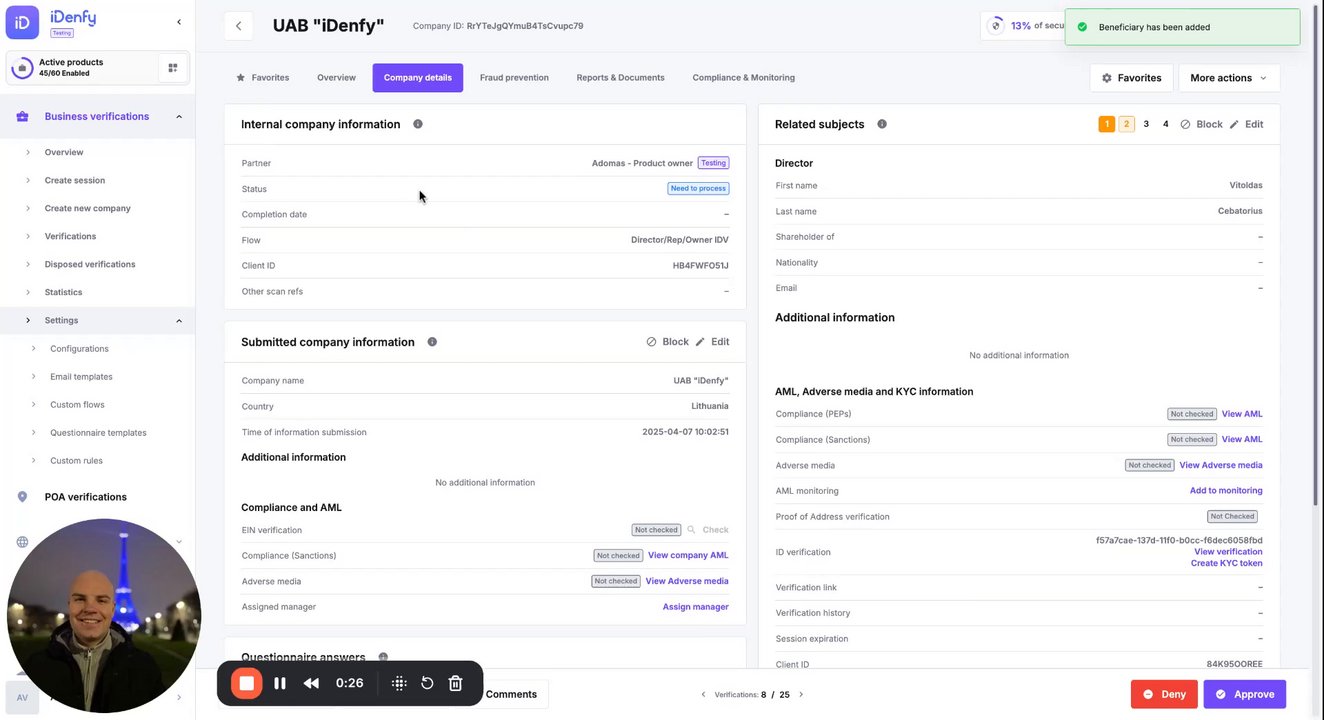Click the POA verifications location pin icon
Screen dimensions: 1324x720
[22, 497]
